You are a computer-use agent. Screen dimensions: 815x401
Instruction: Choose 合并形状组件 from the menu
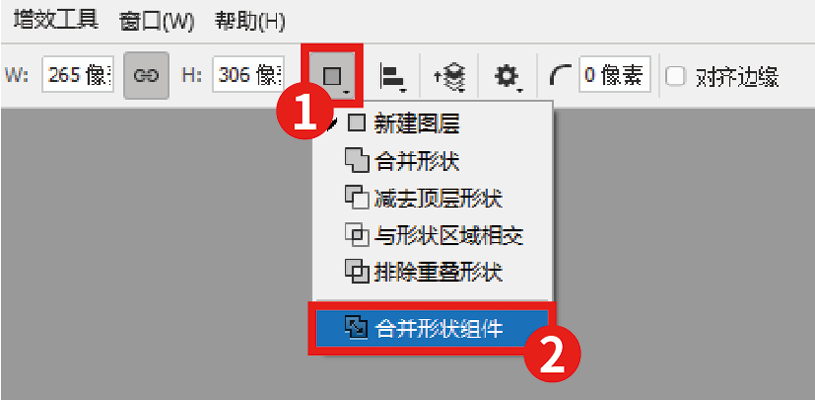click(x=432, y=328)
